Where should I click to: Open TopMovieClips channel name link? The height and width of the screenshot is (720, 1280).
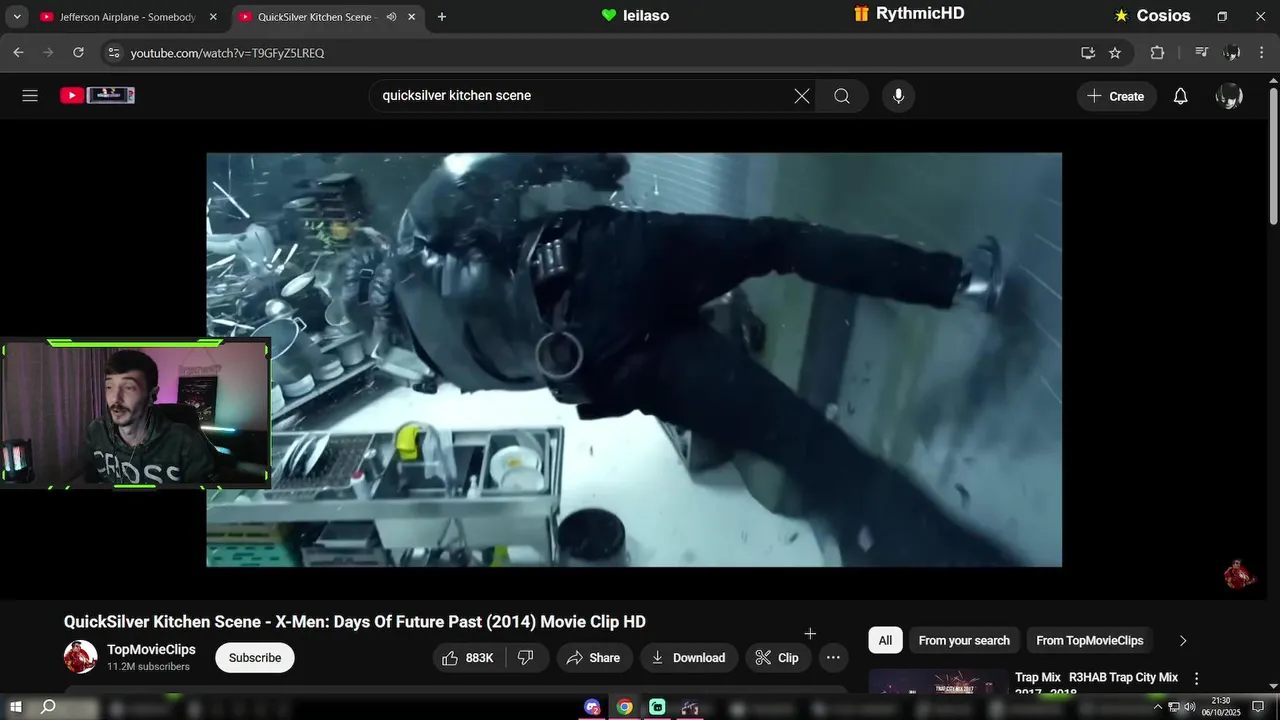(151, 649)
